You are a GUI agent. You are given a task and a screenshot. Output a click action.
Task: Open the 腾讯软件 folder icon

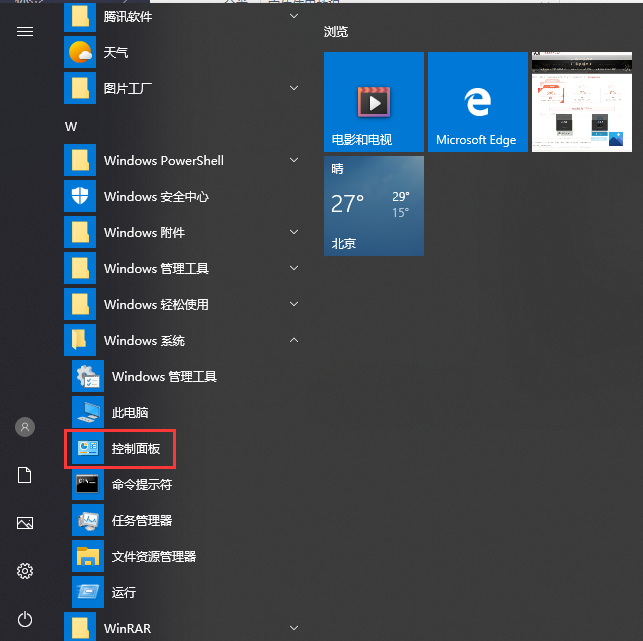point(80,17)
